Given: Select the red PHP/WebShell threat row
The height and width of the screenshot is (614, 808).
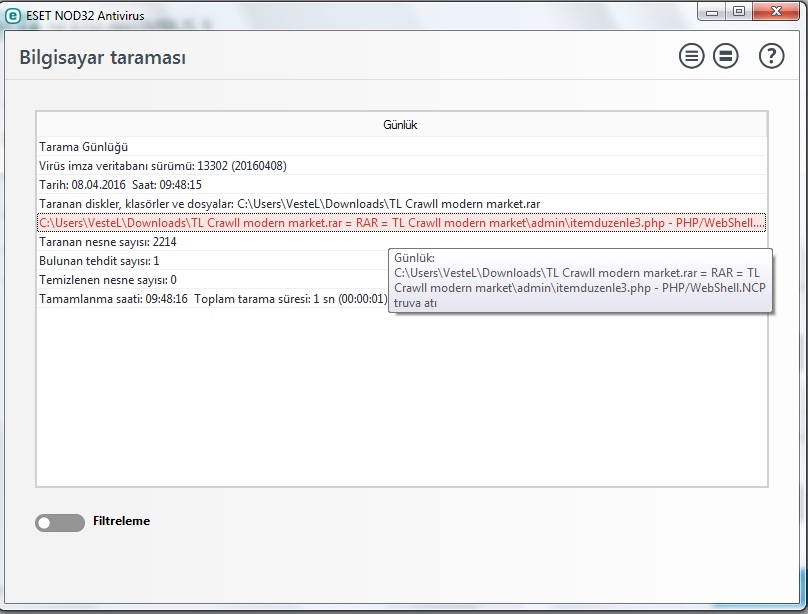Looking at the screenshot, I should [x=401, y=223].
